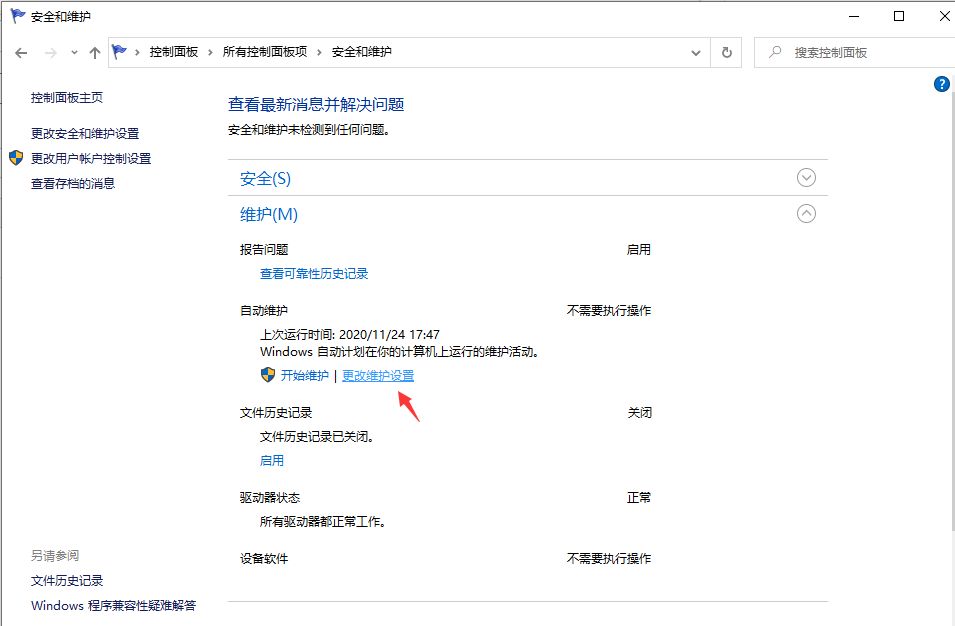
Task: Click the Back navigation arrow
Action: 21,52
